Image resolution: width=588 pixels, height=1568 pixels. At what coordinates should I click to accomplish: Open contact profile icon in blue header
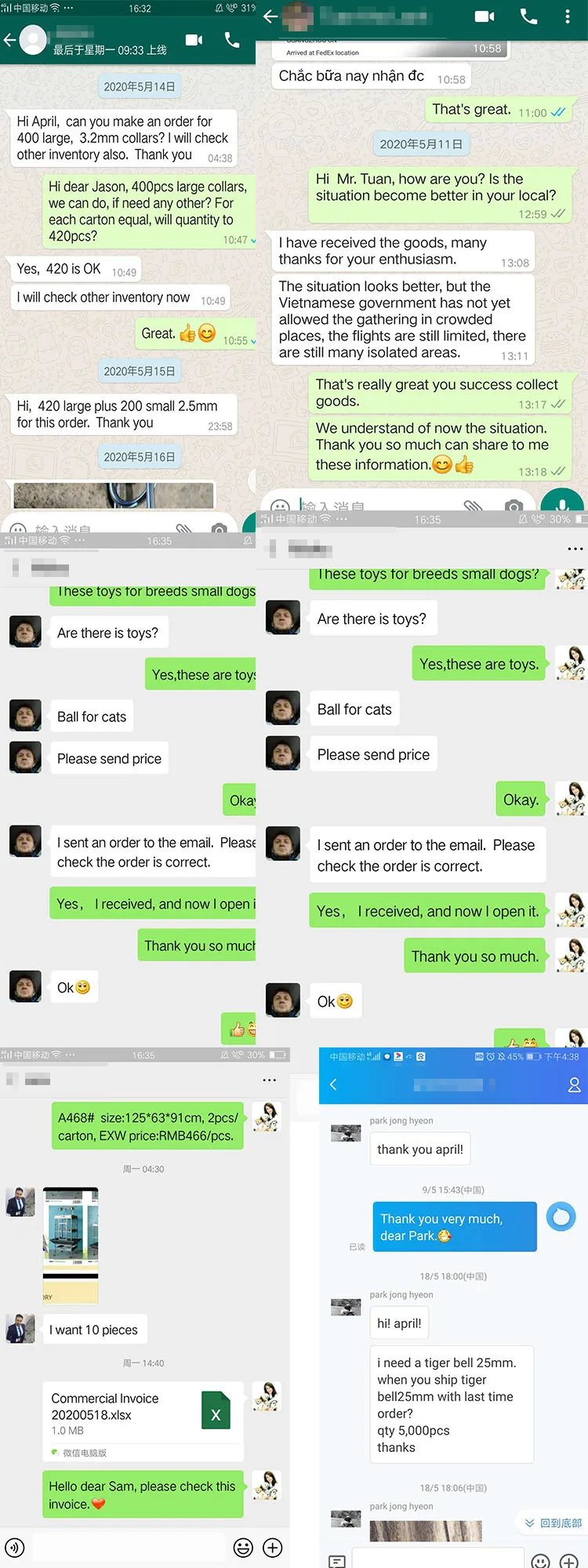click(574, 1084)
